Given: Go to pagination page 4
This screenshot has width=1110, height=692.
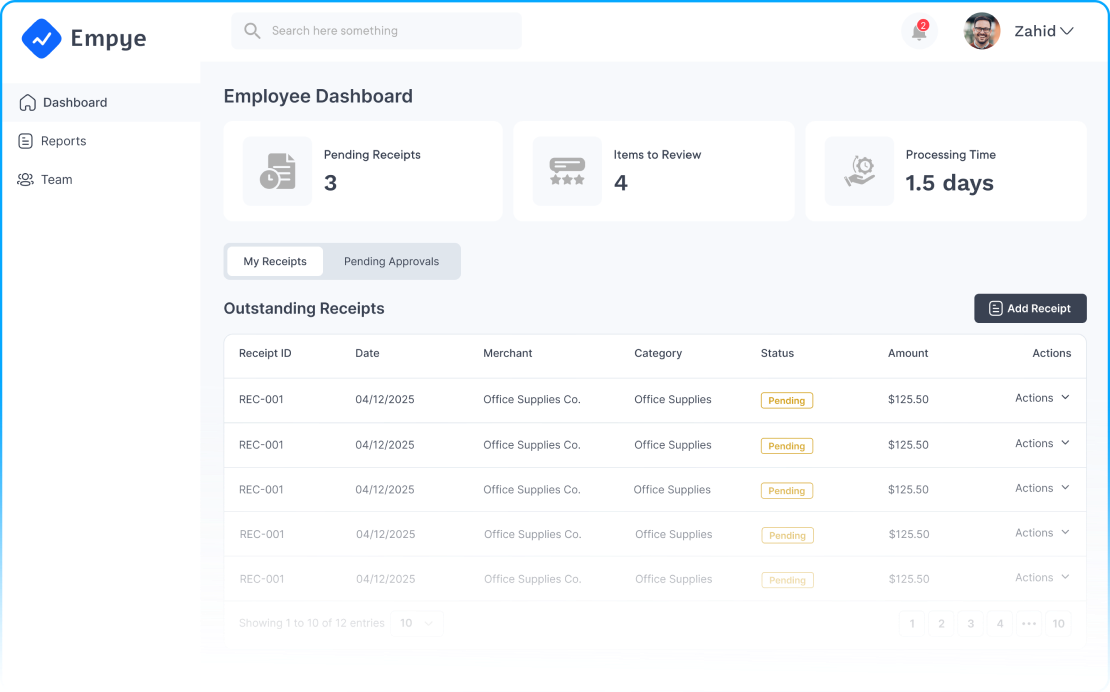Looking at the screenshot, I should click(x=1000, y=623).
